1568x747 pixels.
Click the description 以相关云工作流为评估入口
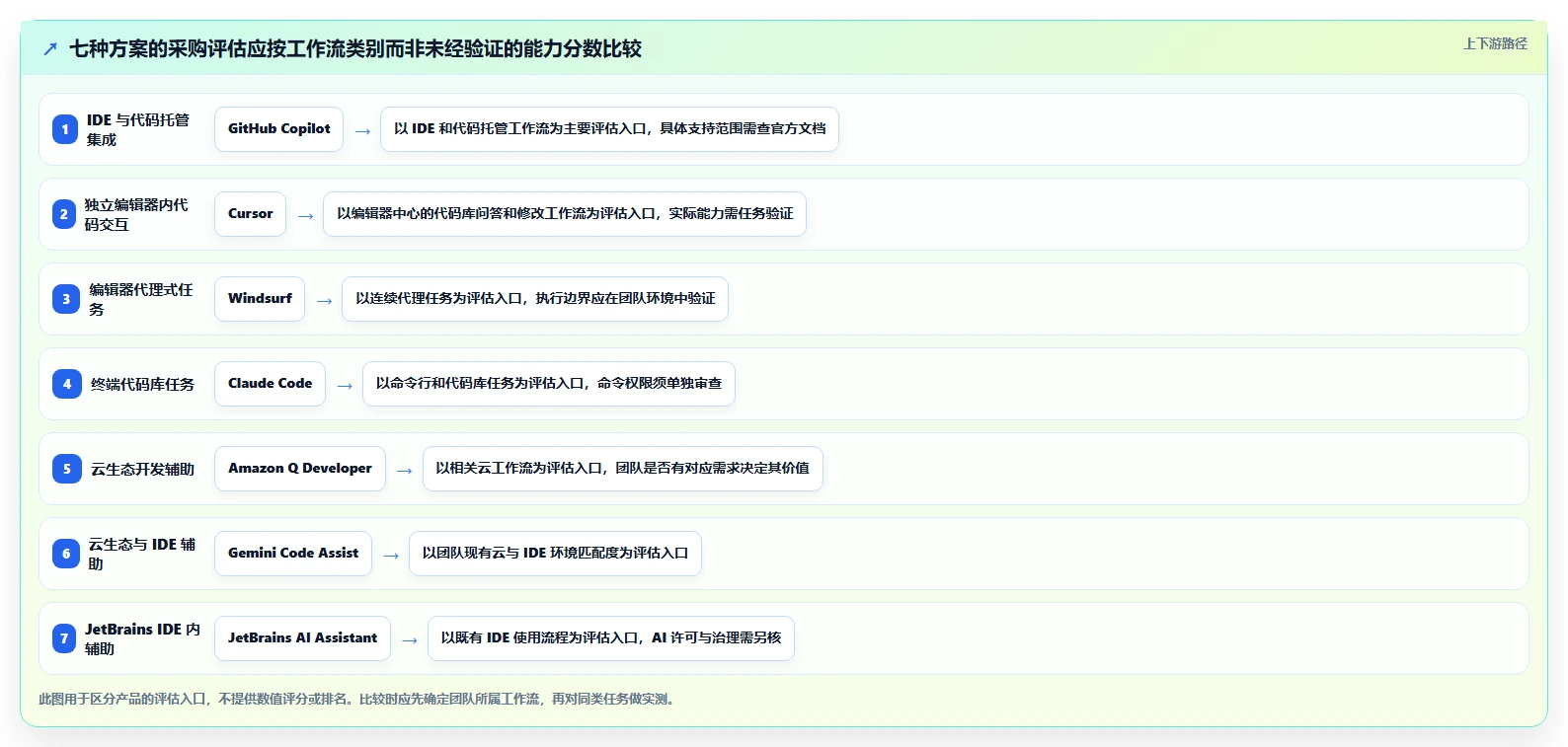[x=623, y=469]
